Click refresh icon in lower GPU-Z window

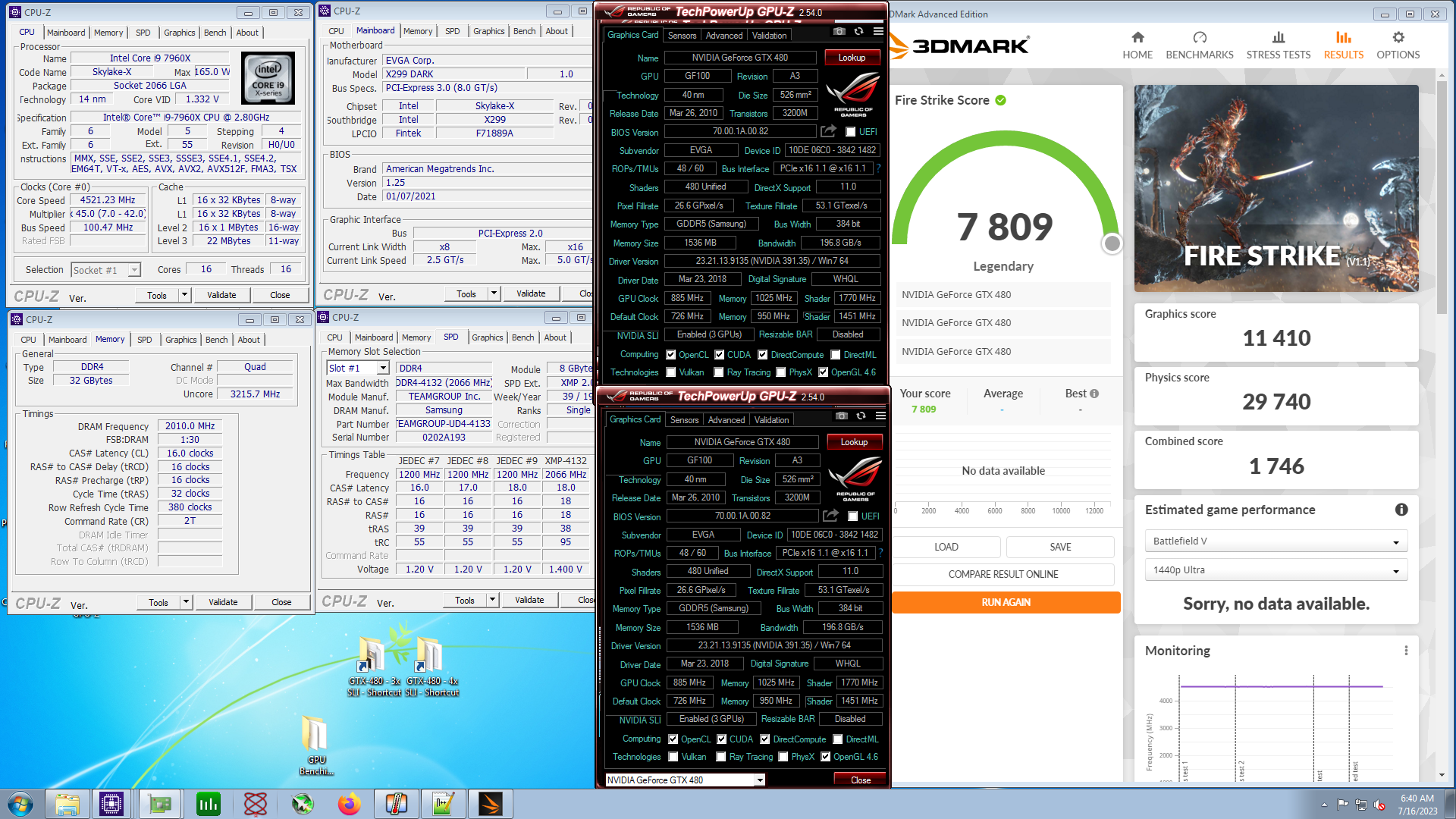click(x=861, y=416)
